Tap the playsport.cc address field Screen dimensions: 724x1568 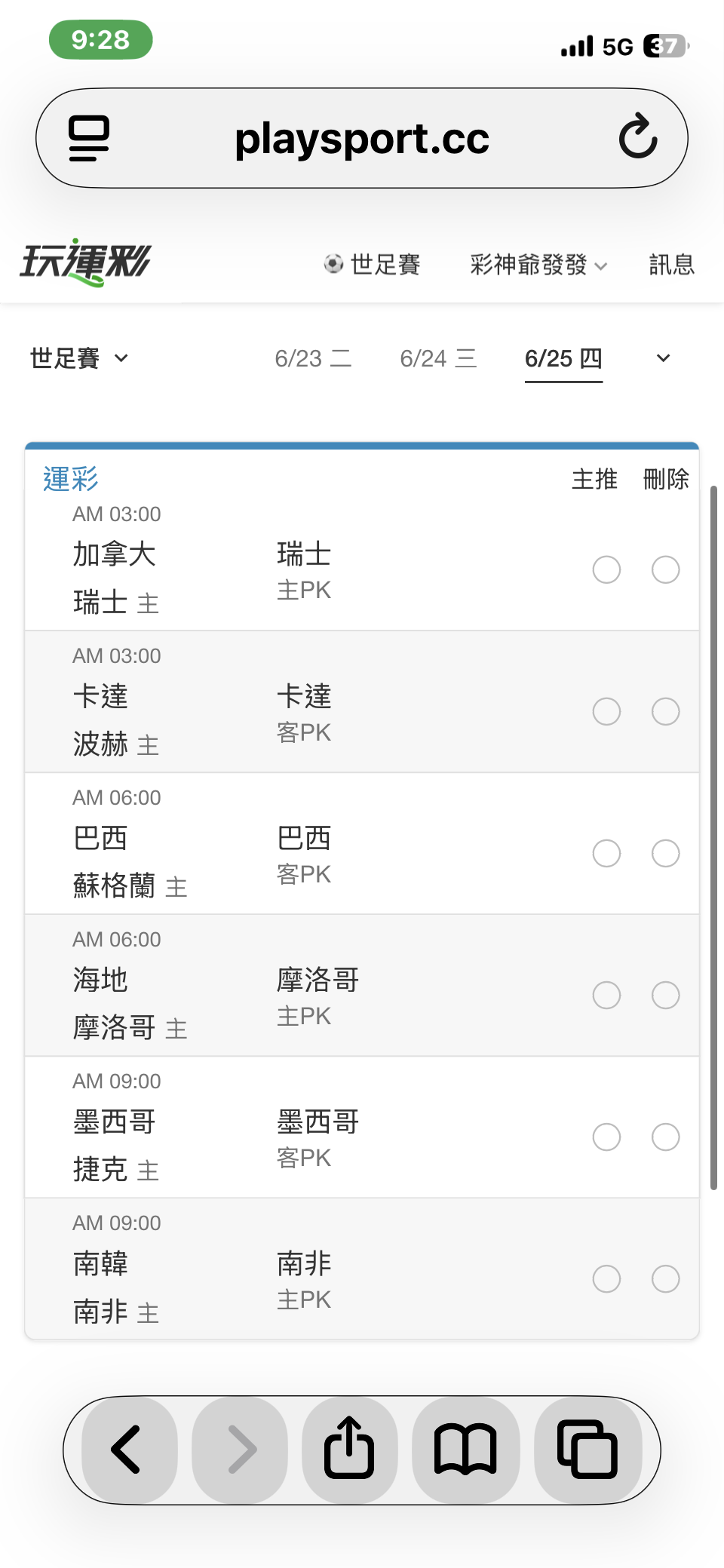[x=362, y=138]
